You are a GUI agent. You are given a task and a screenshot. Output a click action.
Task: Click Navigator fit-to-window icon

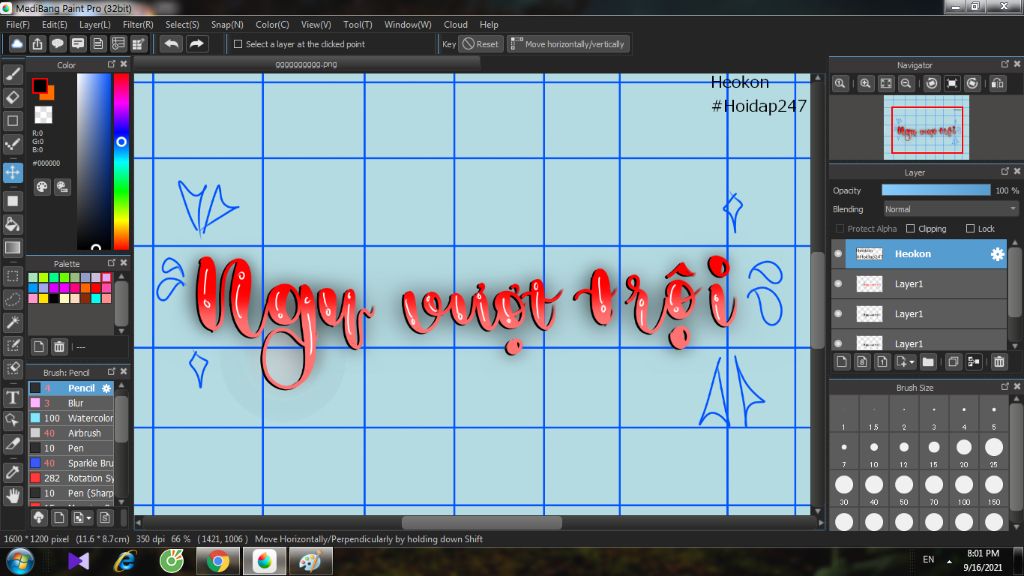pyautogui.click(x=886, y=84)
